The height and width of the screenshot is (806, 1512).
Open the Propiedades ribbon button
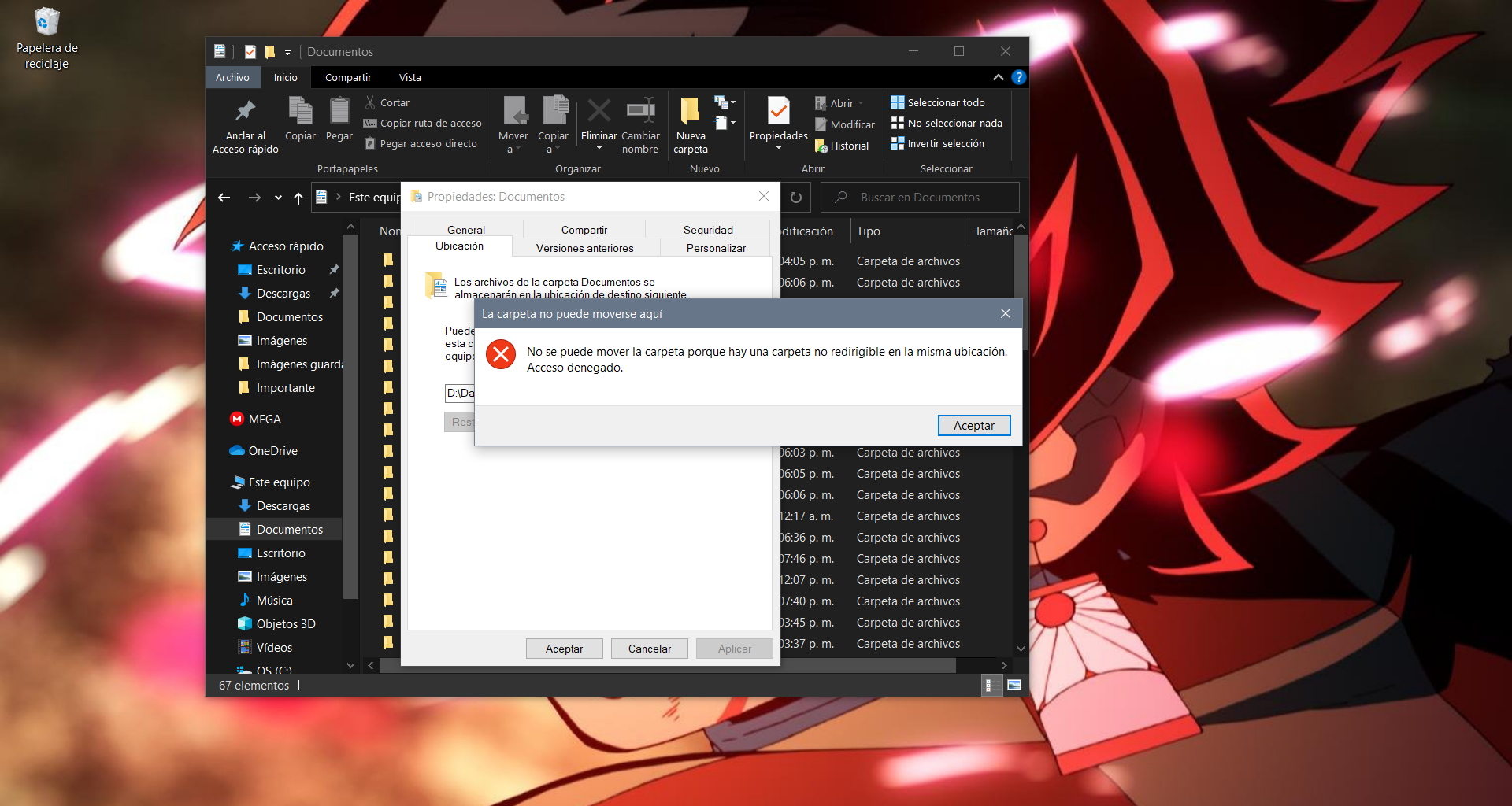[x=778, y=124]
